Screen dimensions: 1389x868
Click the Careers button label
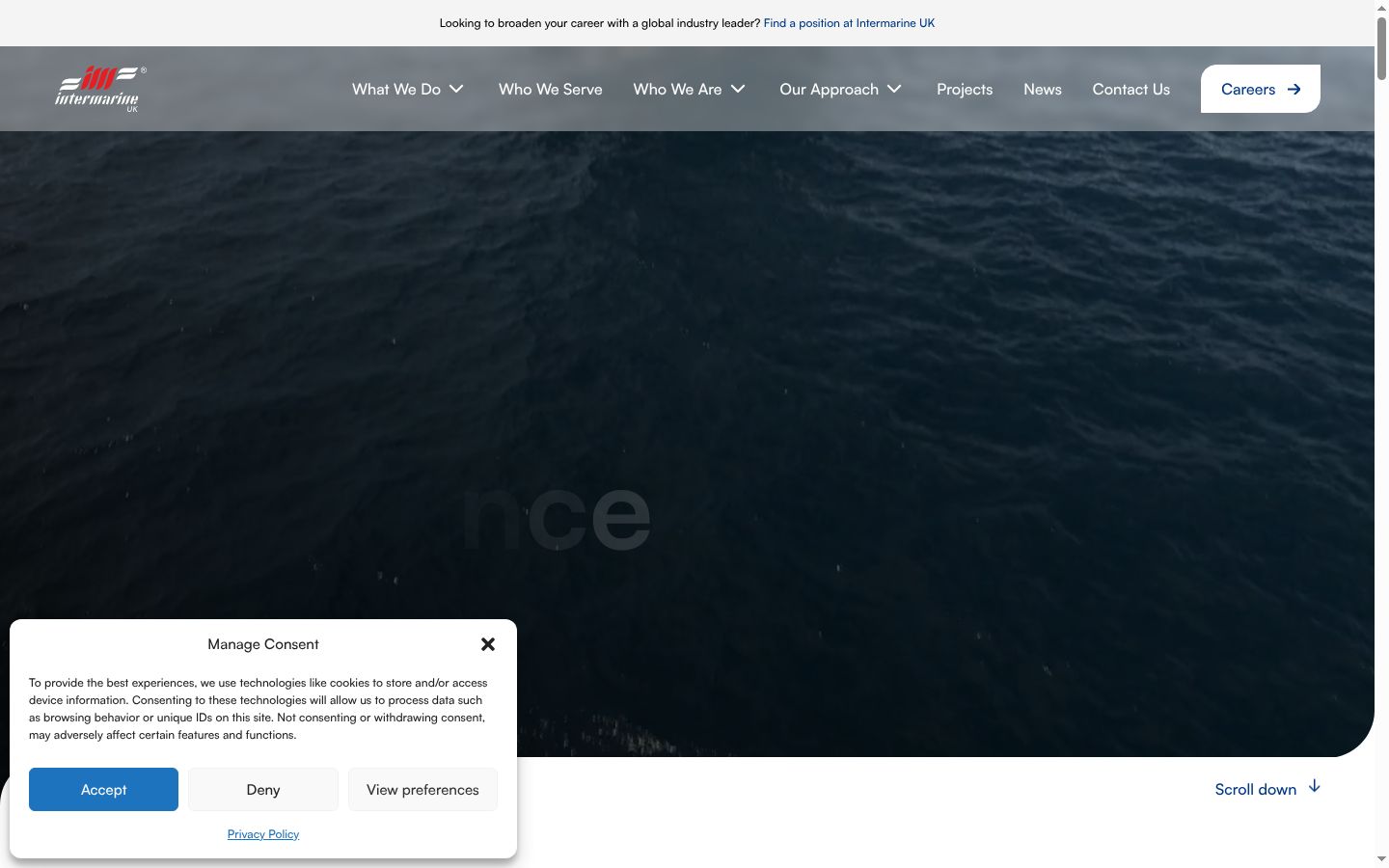[1248, 89]
